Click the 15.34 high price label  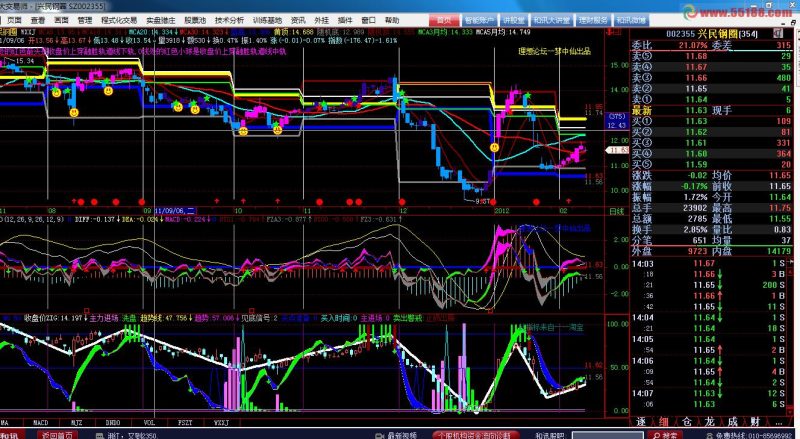click(24, 61)
